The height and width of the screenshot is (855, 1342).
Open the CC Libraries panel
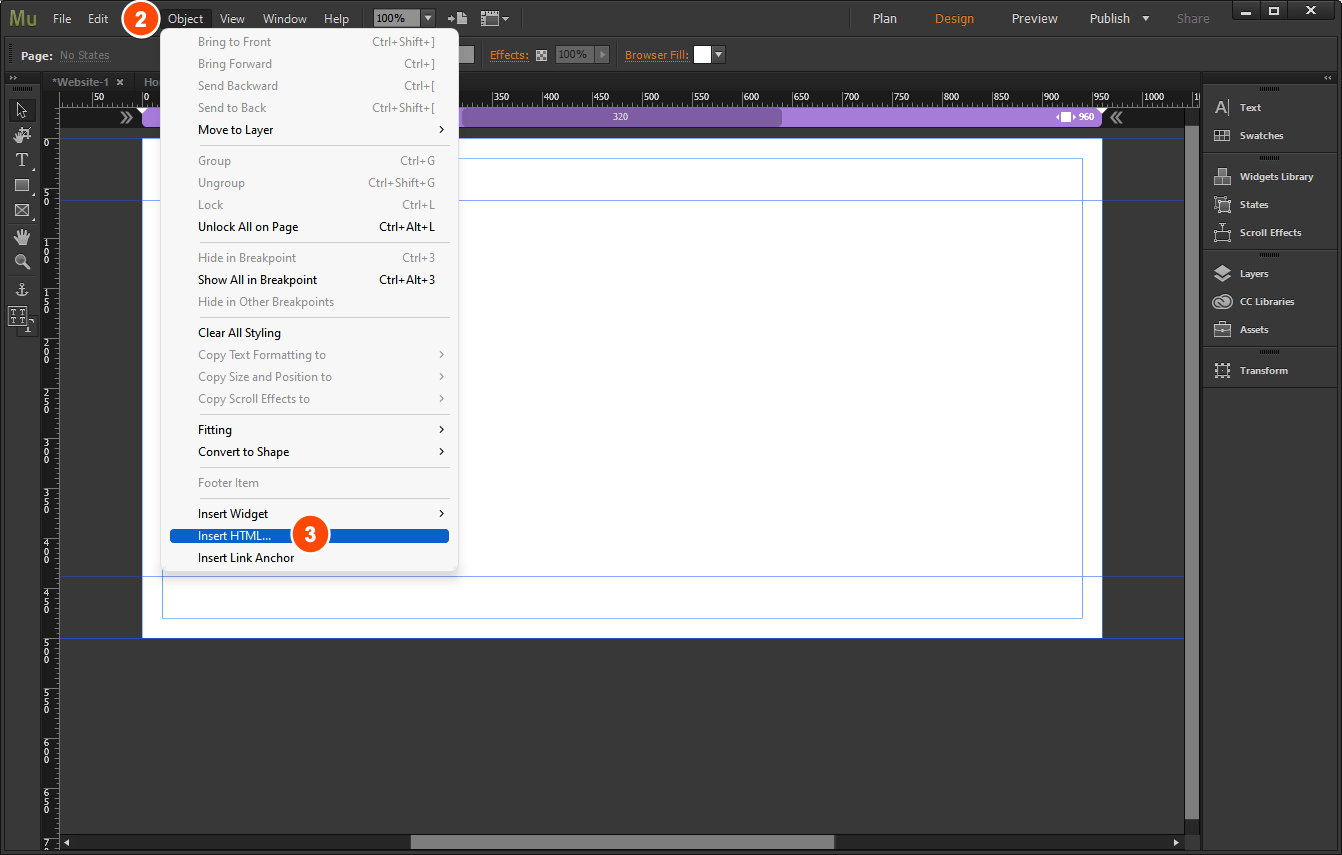click(x=1266, y=302)
